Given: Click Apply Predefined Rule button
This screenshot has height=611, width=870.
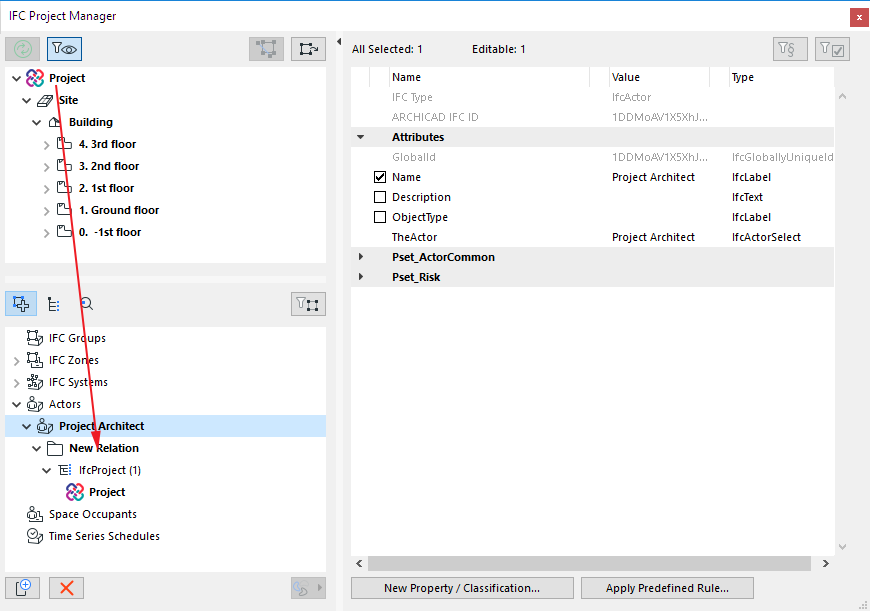Looking at the screenshot, I should tap(667, 588).
